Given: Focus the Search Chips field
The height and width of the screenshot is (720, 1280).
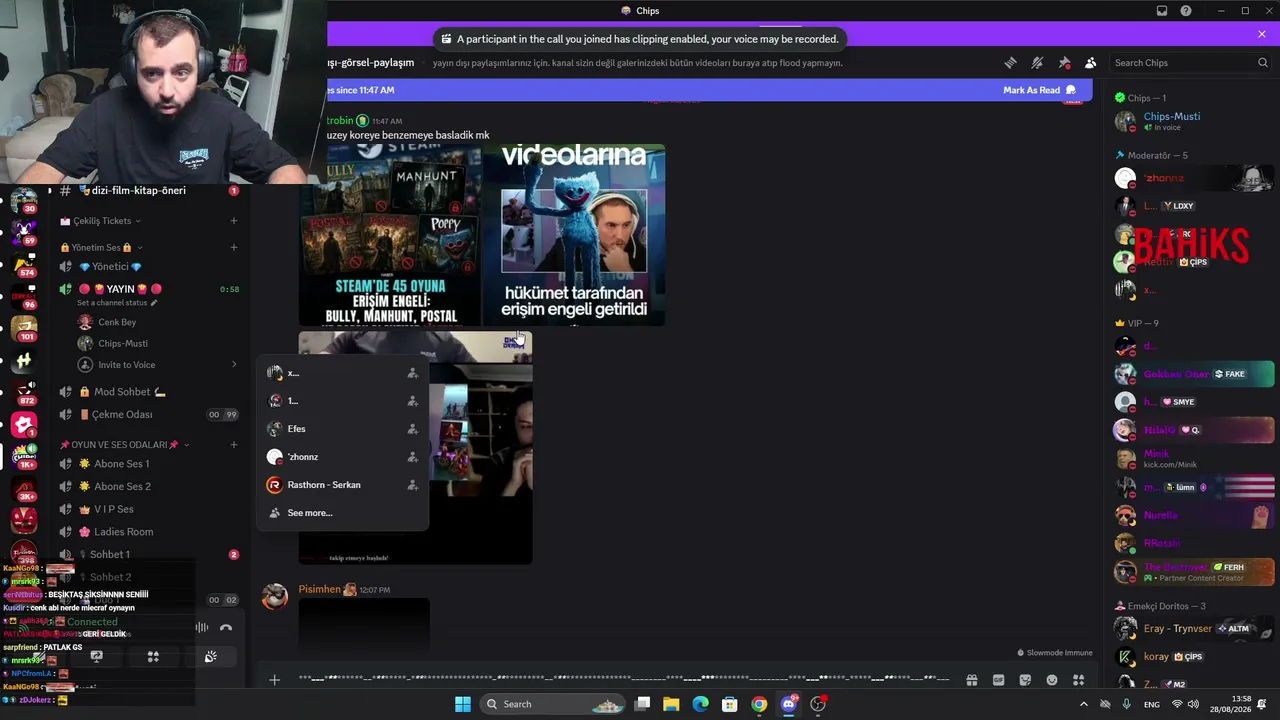Looking at the screenshot, I should click(x=1190, y=63).
